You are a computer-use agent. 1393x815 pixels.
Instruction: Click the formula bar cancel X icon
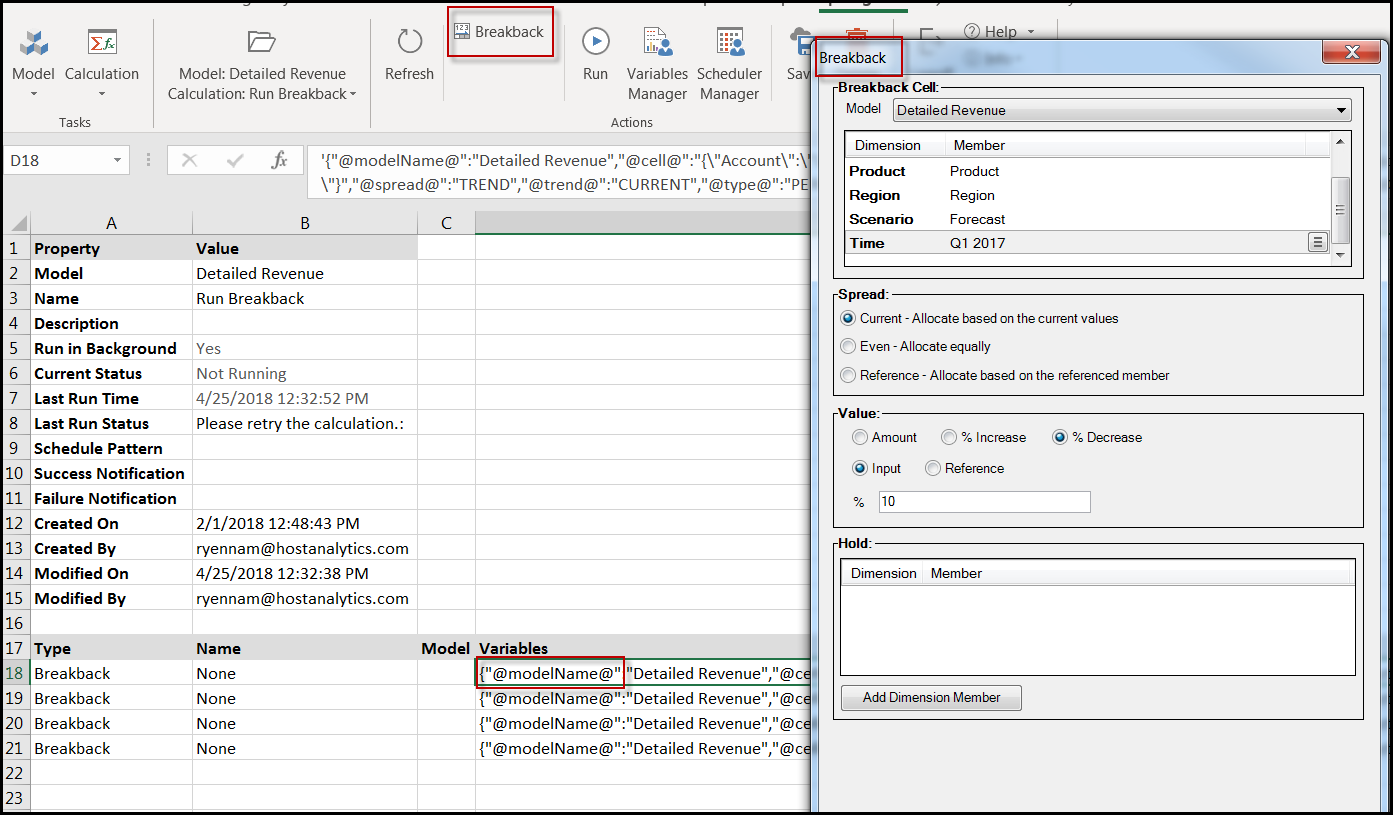pyautogui.click(x=189, y=160)
